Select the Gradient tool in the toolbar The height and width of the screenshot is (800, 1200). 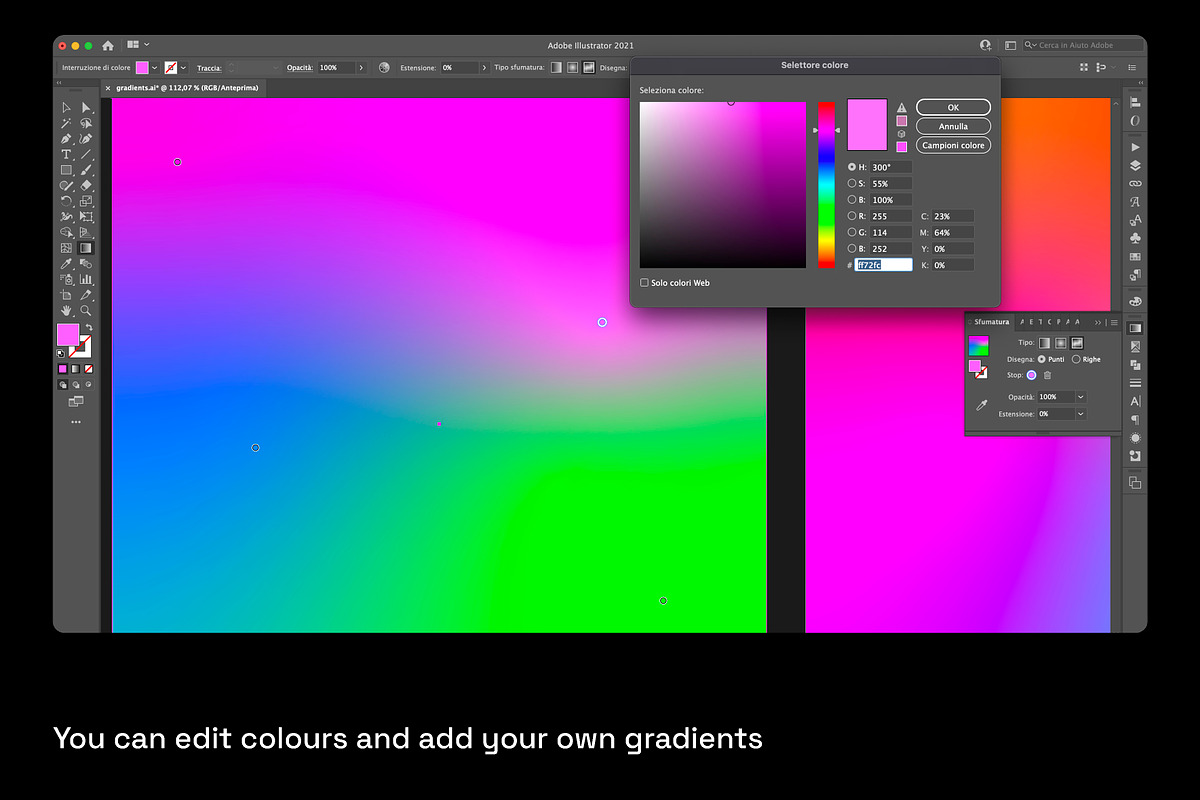pyautogui.click(x=86, y=248)
